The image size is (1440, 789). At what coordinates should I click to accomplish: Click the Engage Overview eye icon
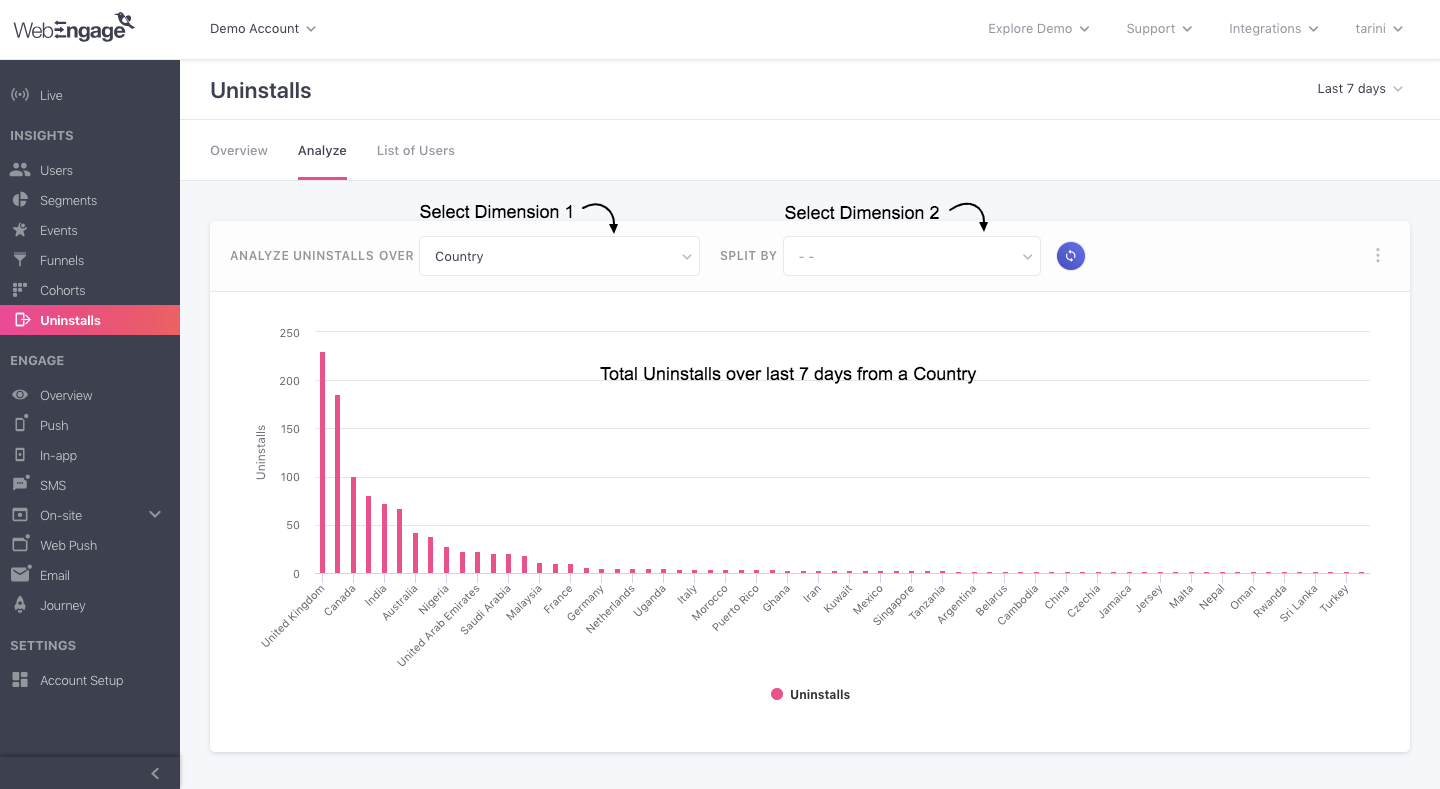(x=20, y=395)
